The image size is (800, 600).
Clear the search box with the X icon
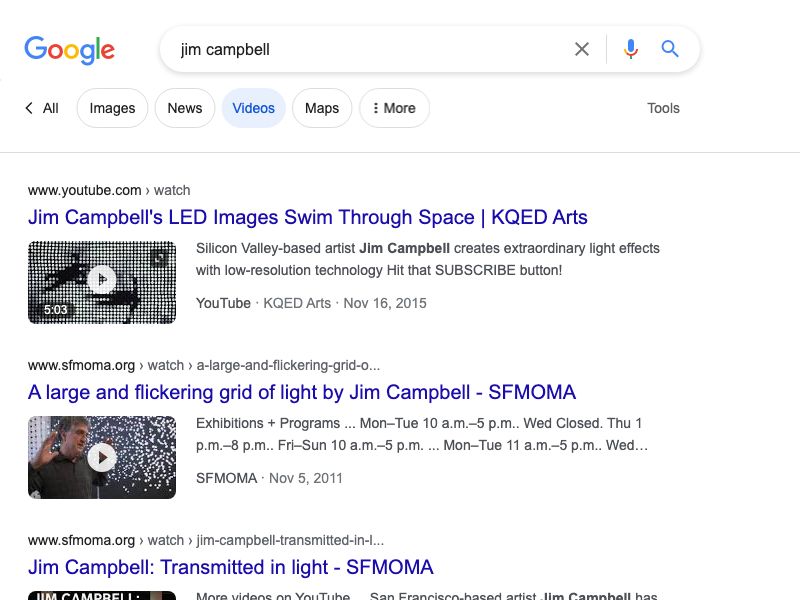tap(582, 49)
